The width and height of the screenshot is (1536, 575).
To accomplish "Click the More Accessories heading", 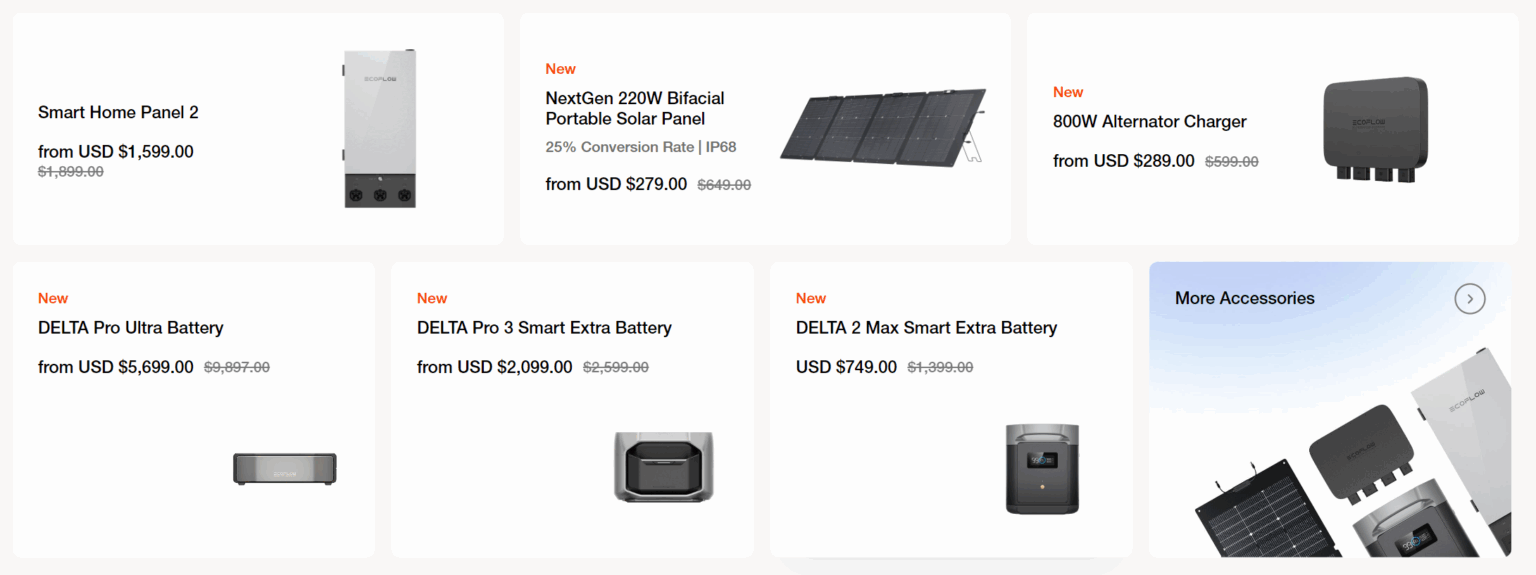I will click(x=1244, y=298).
